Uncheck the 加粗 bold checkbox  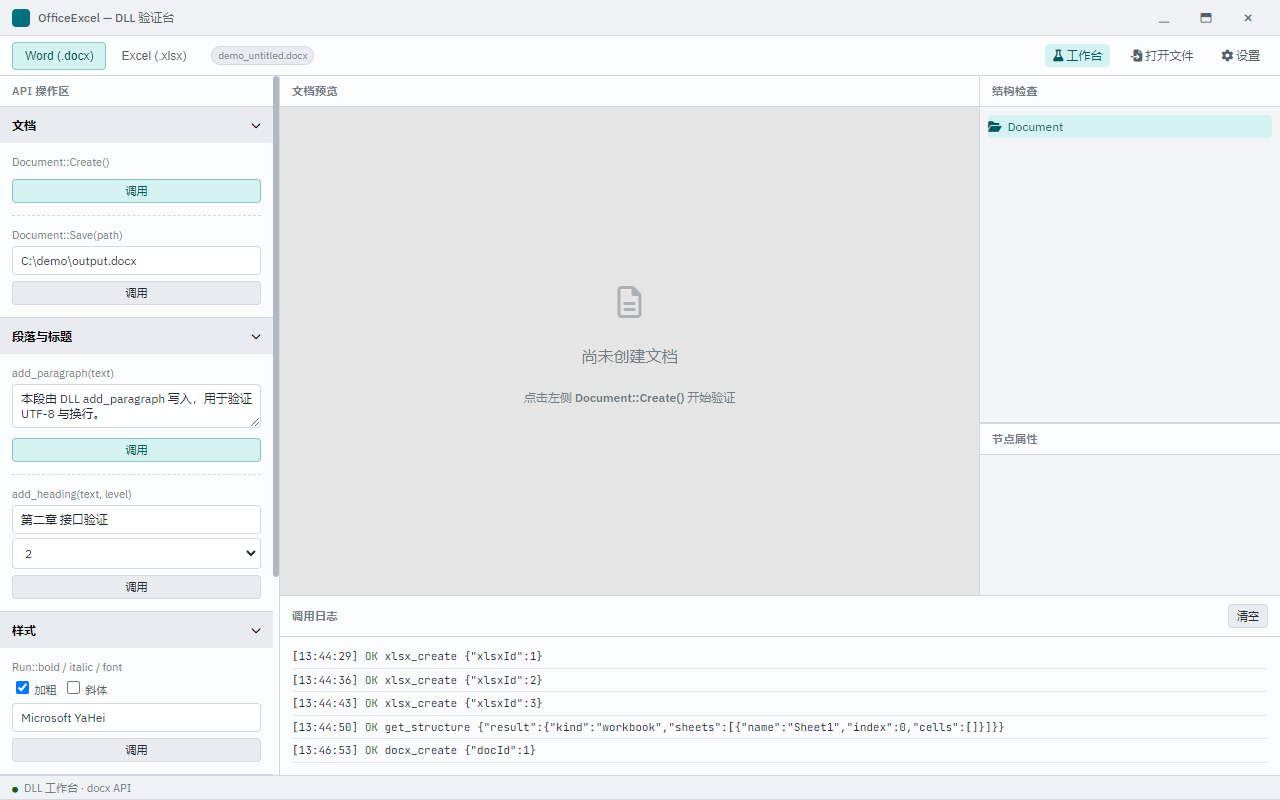click(x=23, y=688)
